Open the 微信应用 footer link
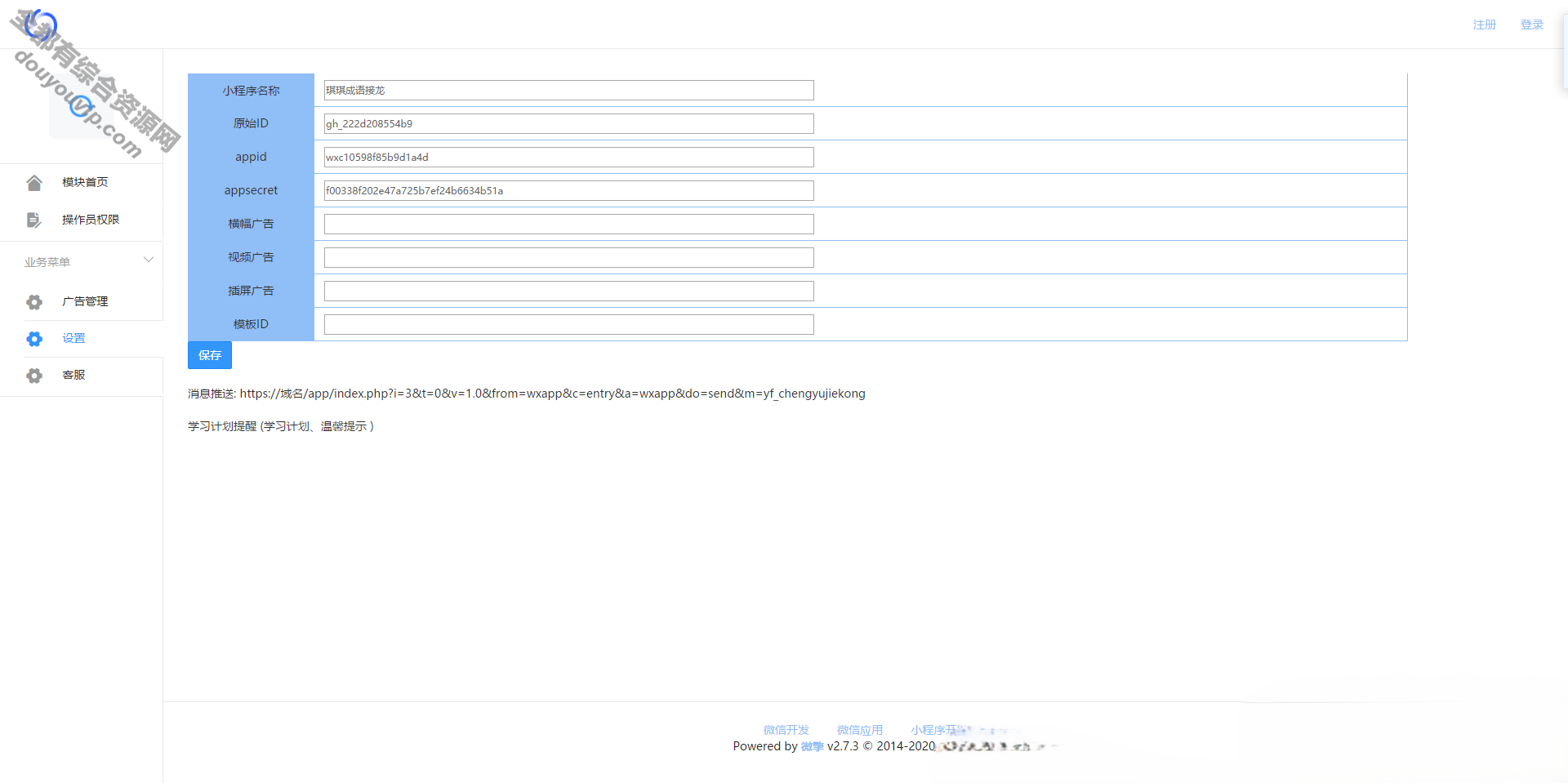The image size is (1568, 783). (859, 730)
